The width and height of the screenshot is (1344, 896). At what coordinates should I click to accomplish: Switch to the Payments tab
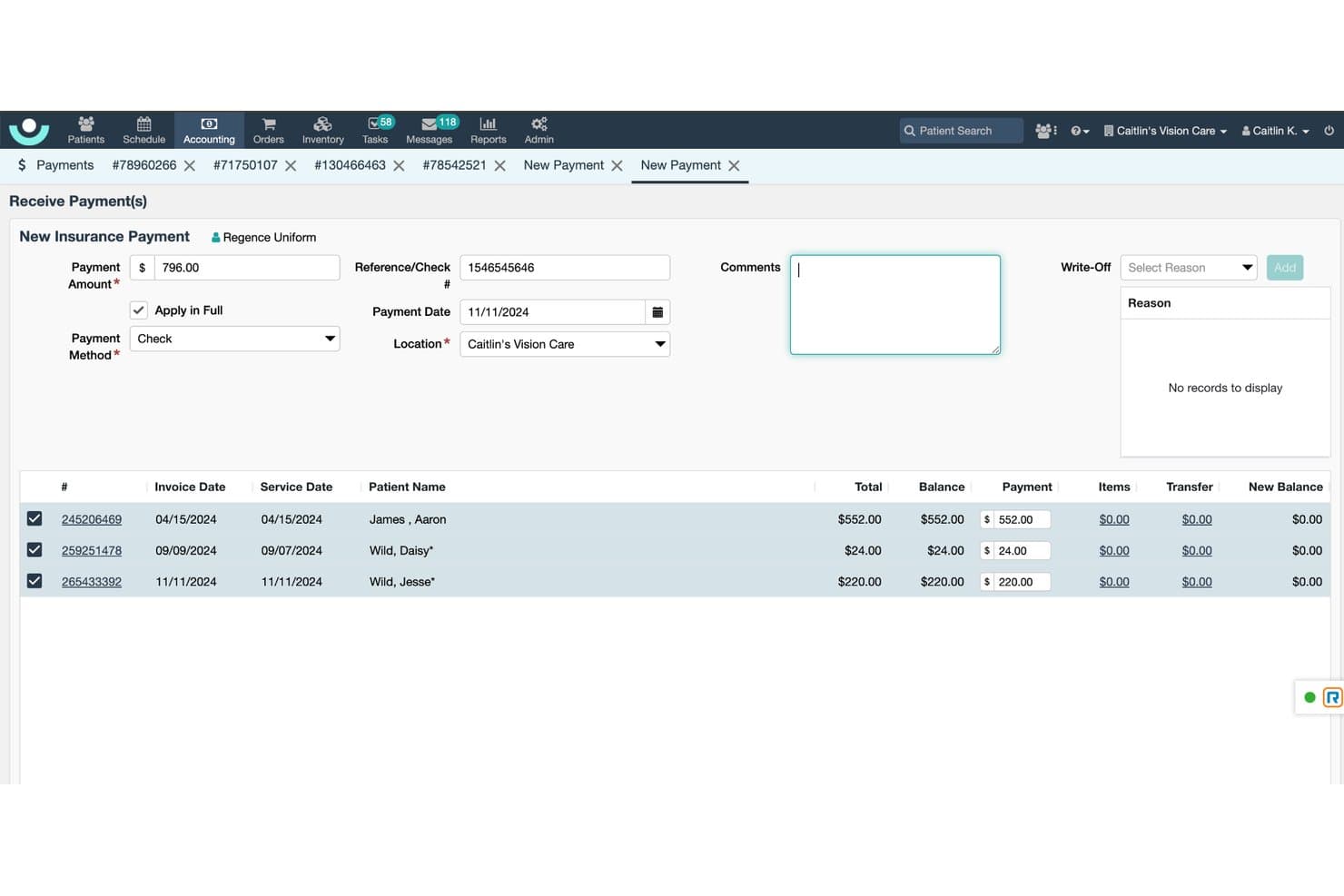point(55,165)
